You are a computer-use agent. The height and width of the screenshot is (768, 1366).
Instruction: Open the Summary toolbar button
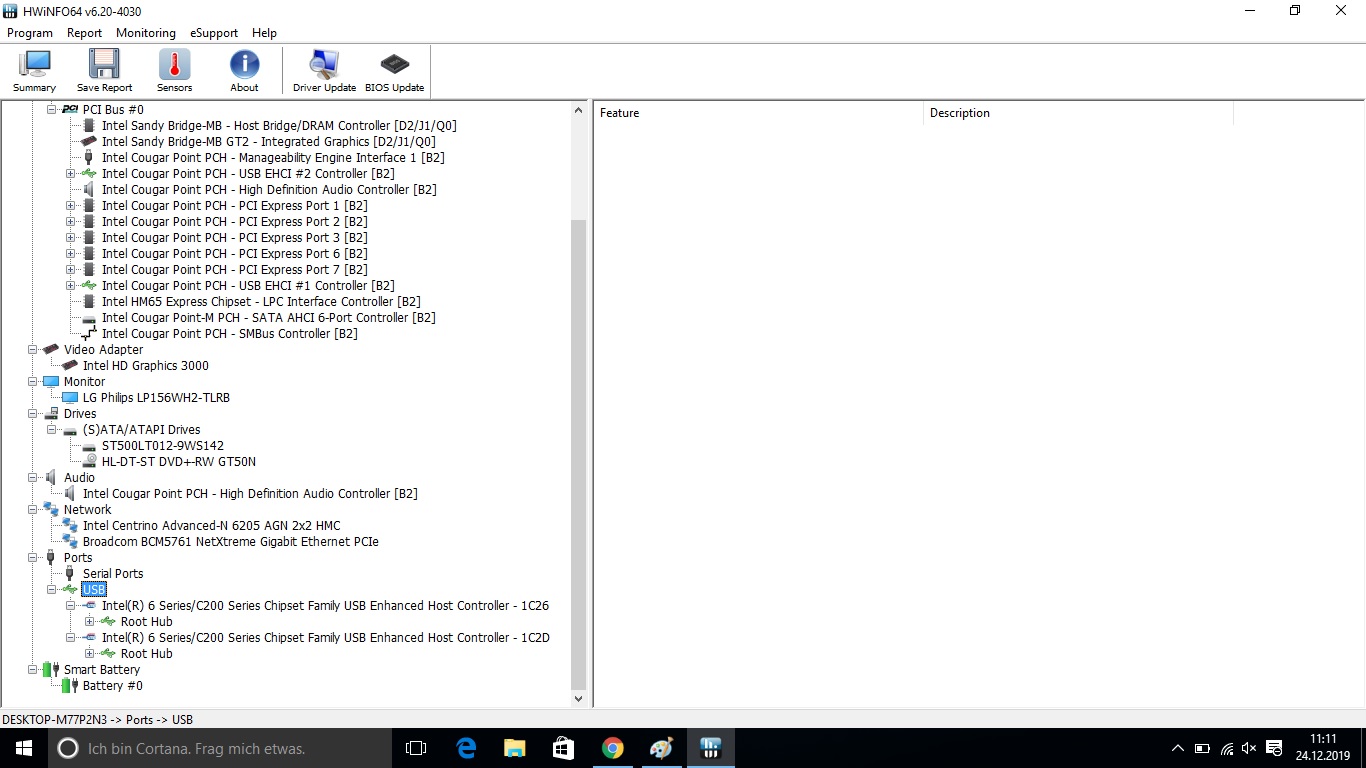tap(34, 71)
